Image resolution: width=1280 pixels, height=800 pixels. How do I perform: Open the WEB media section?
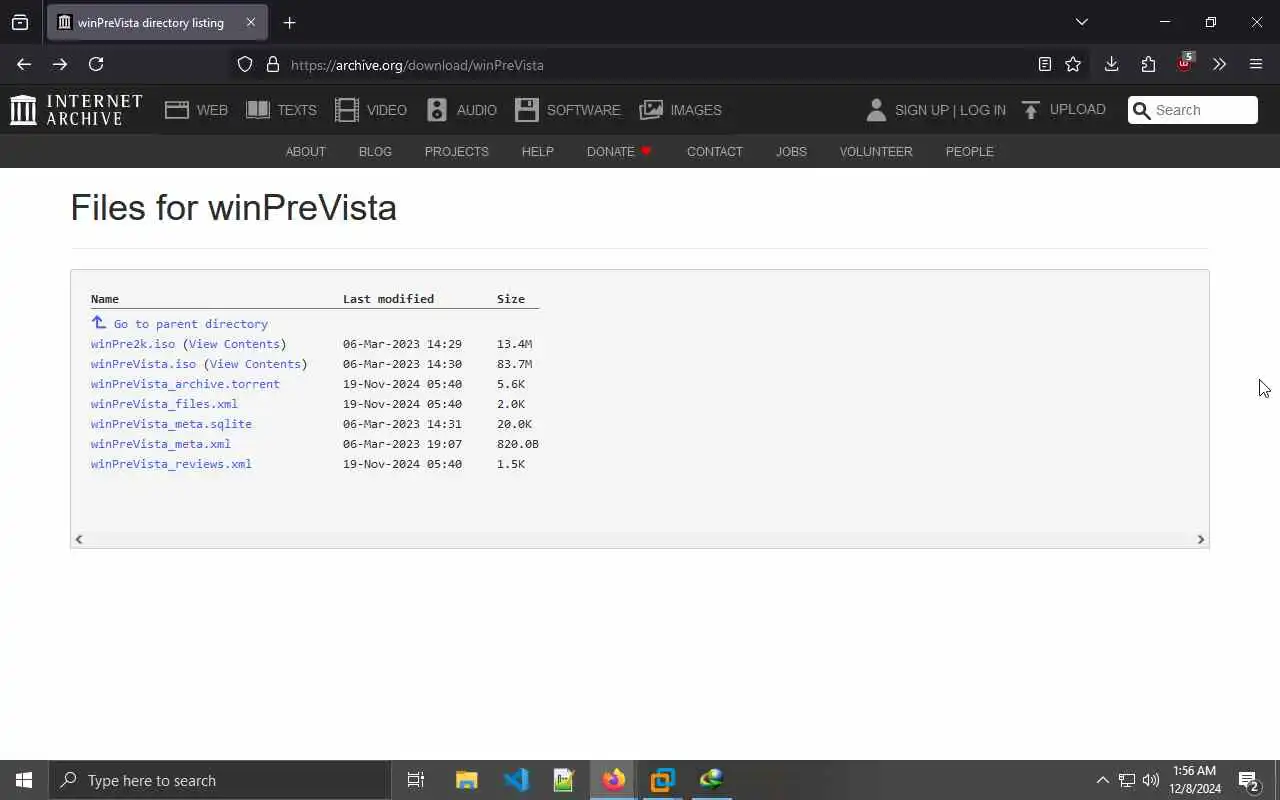[x=196, y=110]
